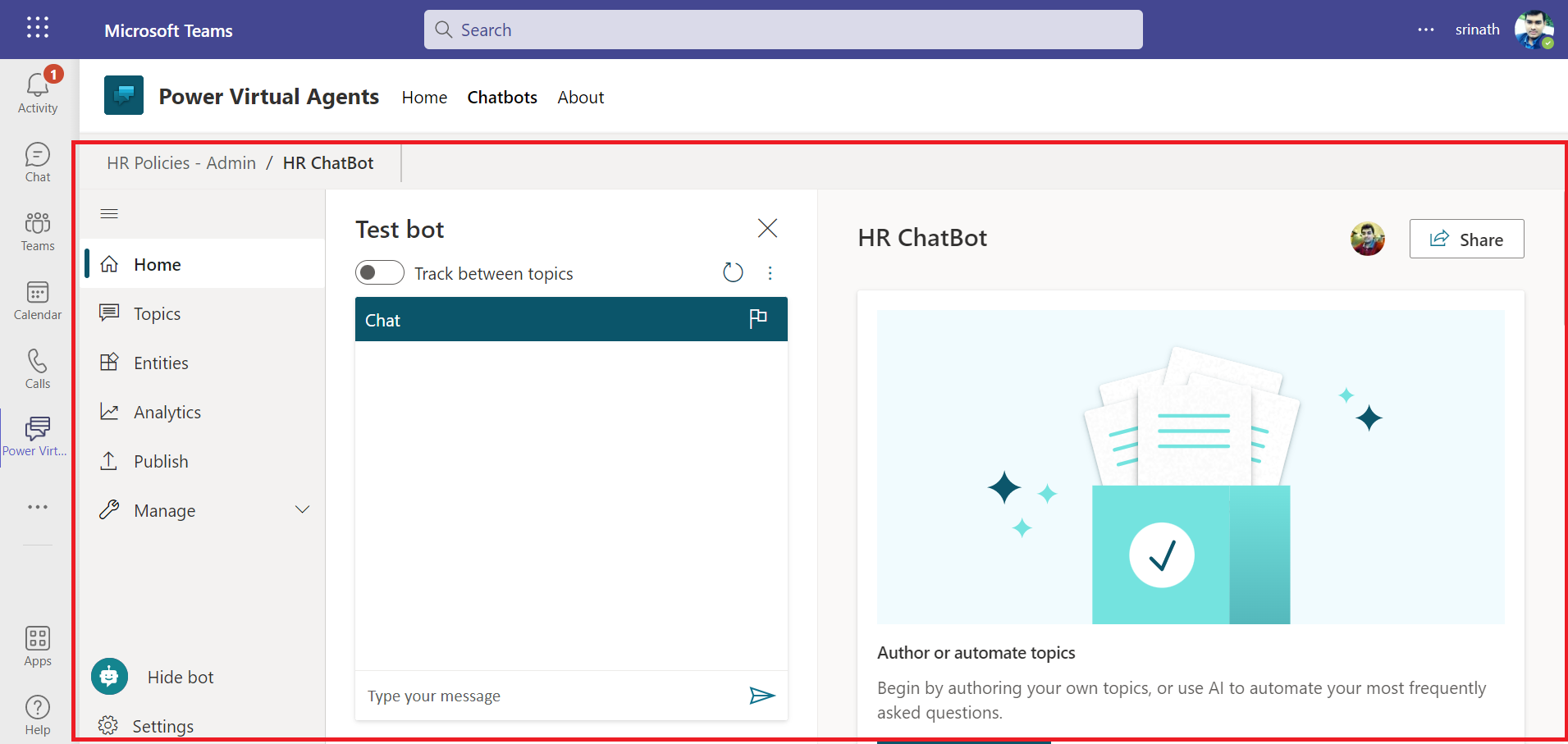The image size is (1568, 744).
Task: Collapse the navigation hamburger menu
Action: click(109, 214)
